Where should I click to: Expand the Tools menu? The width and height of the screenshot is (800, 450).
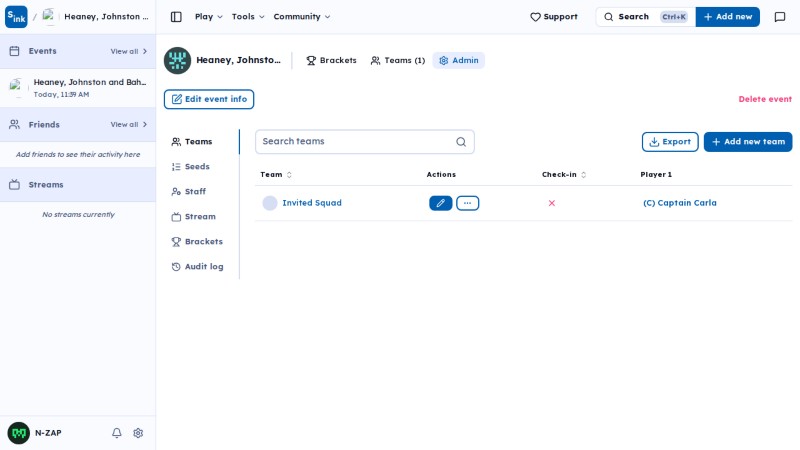248,17
